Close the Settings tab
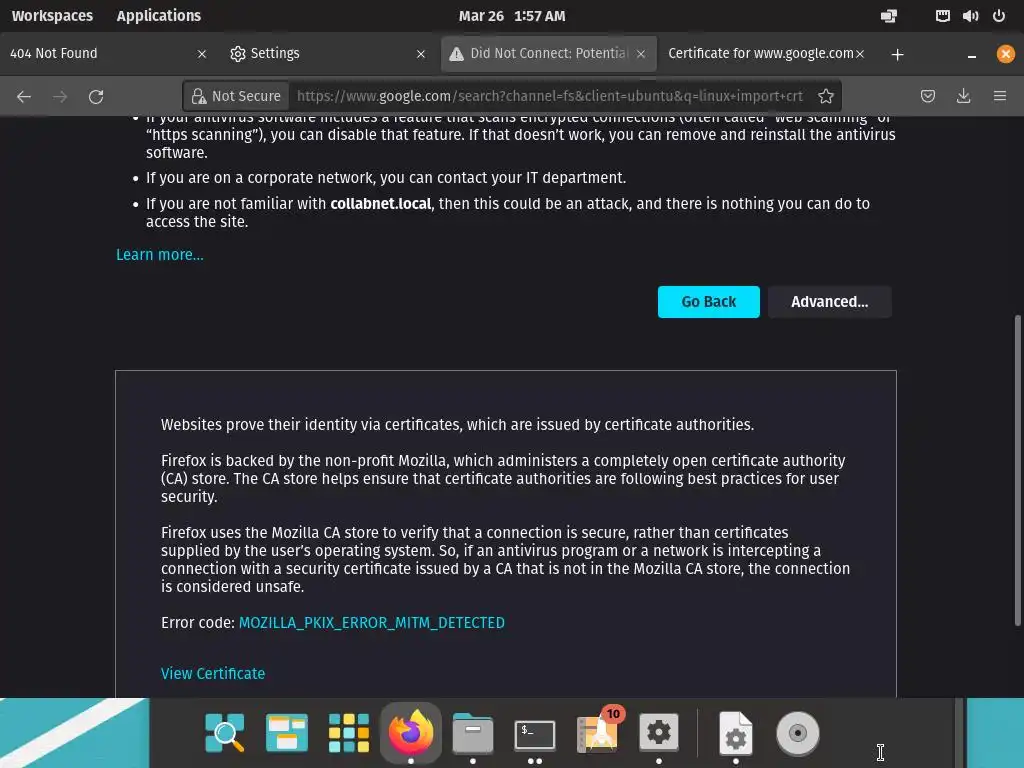The height and width of the screenshot is (768, 1024). [421, 54]
